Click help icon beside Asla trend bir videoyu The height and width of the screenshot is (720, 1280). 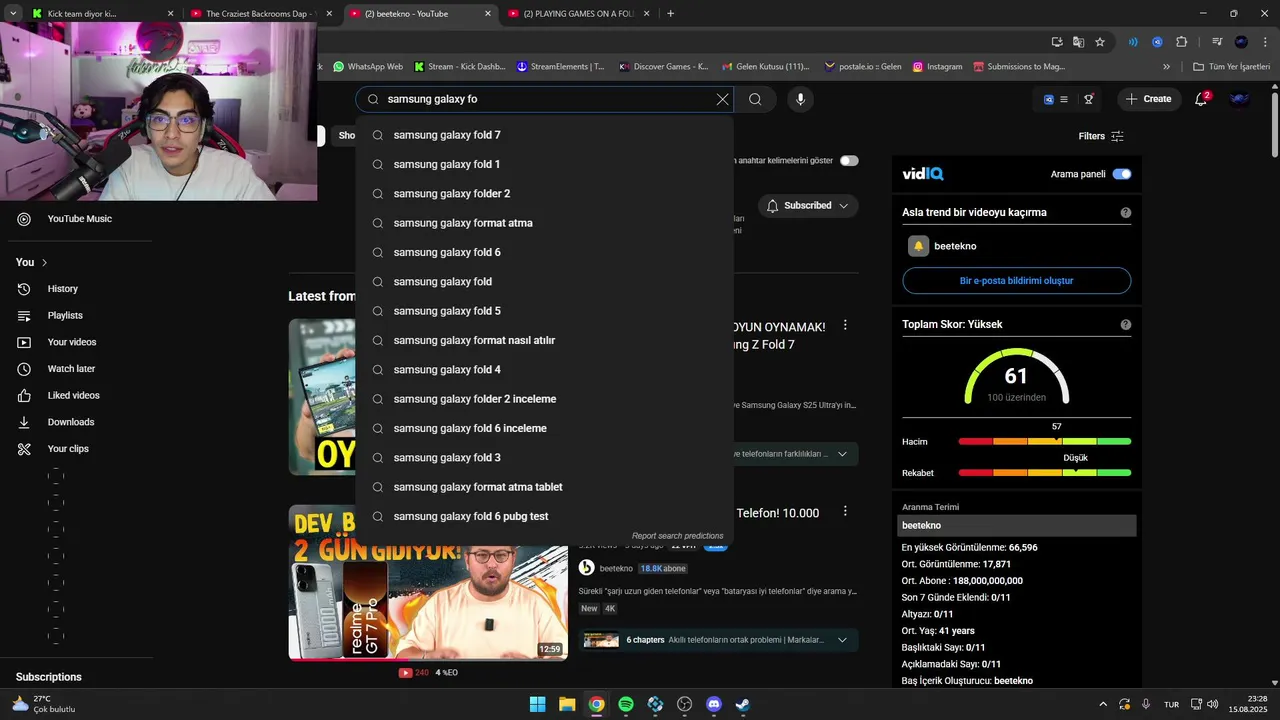tap(1126, 213)
